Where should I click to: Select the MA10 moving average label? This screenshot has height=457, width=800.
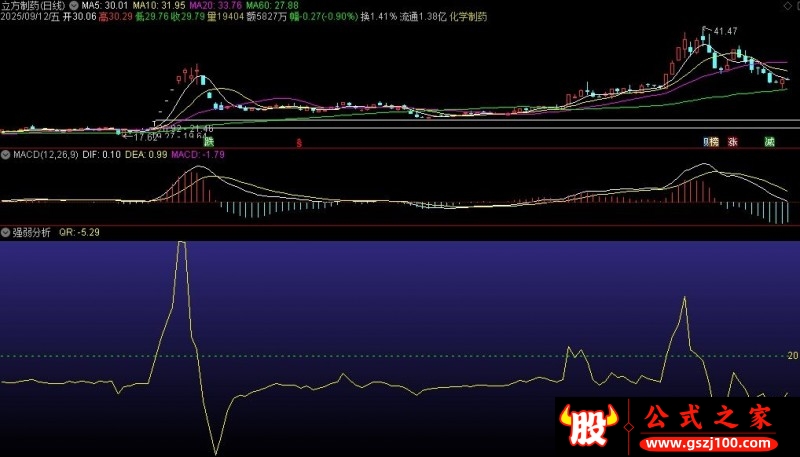click(x=160, y=5)
